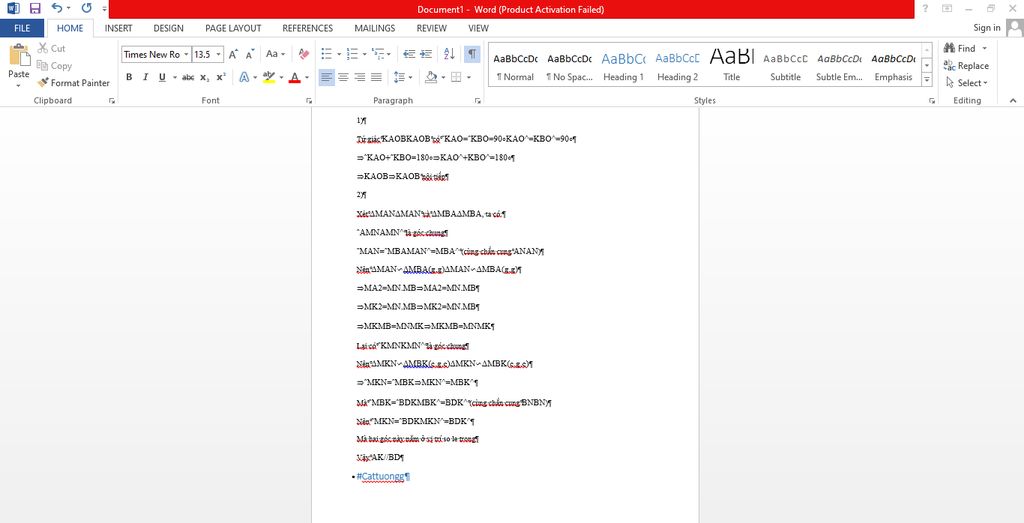
Task: Click the Paste clipboard icon
Action: 19,55
